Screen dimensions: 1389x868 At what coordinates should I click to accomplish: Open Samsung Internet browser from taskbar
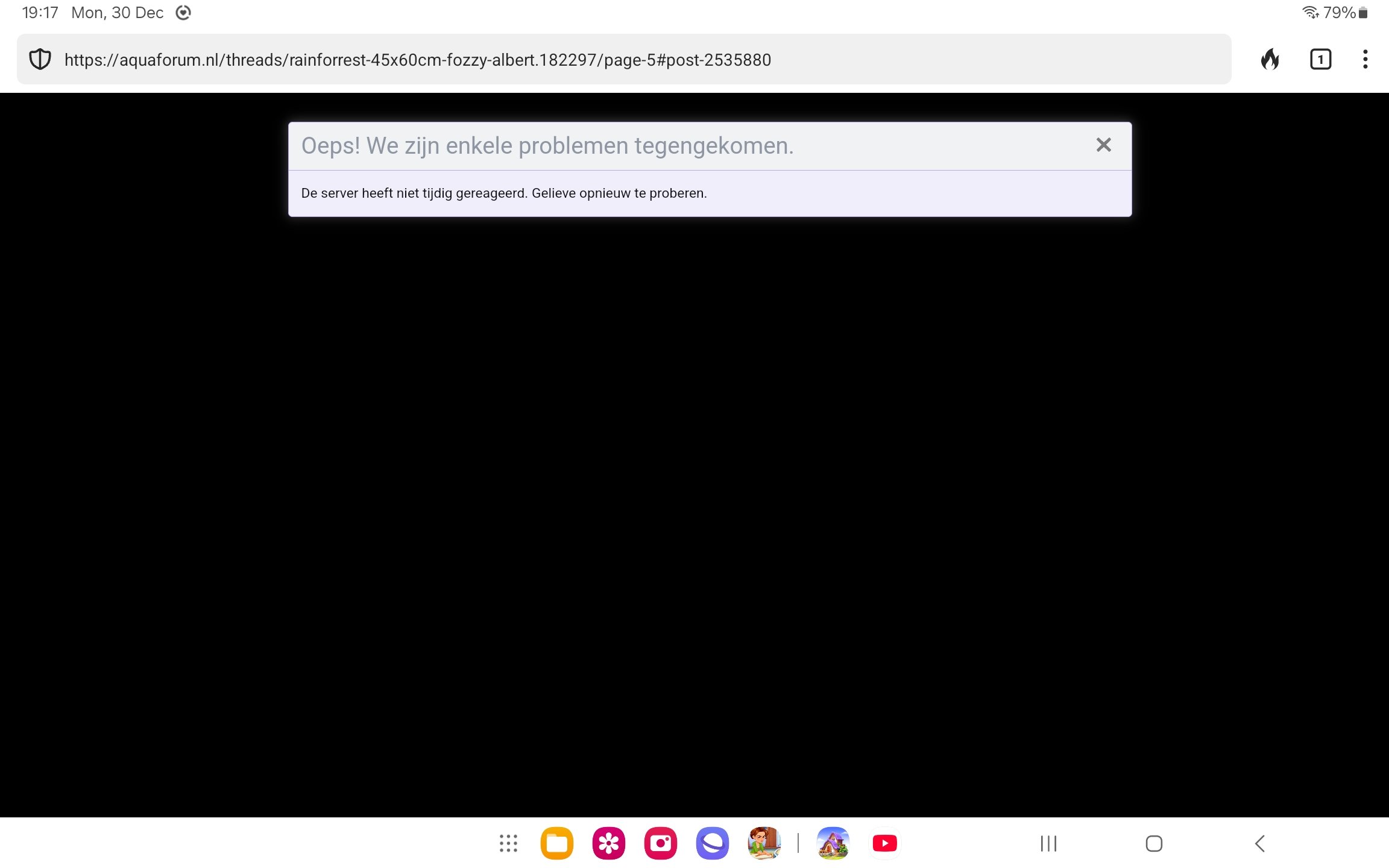click(712, 843)
